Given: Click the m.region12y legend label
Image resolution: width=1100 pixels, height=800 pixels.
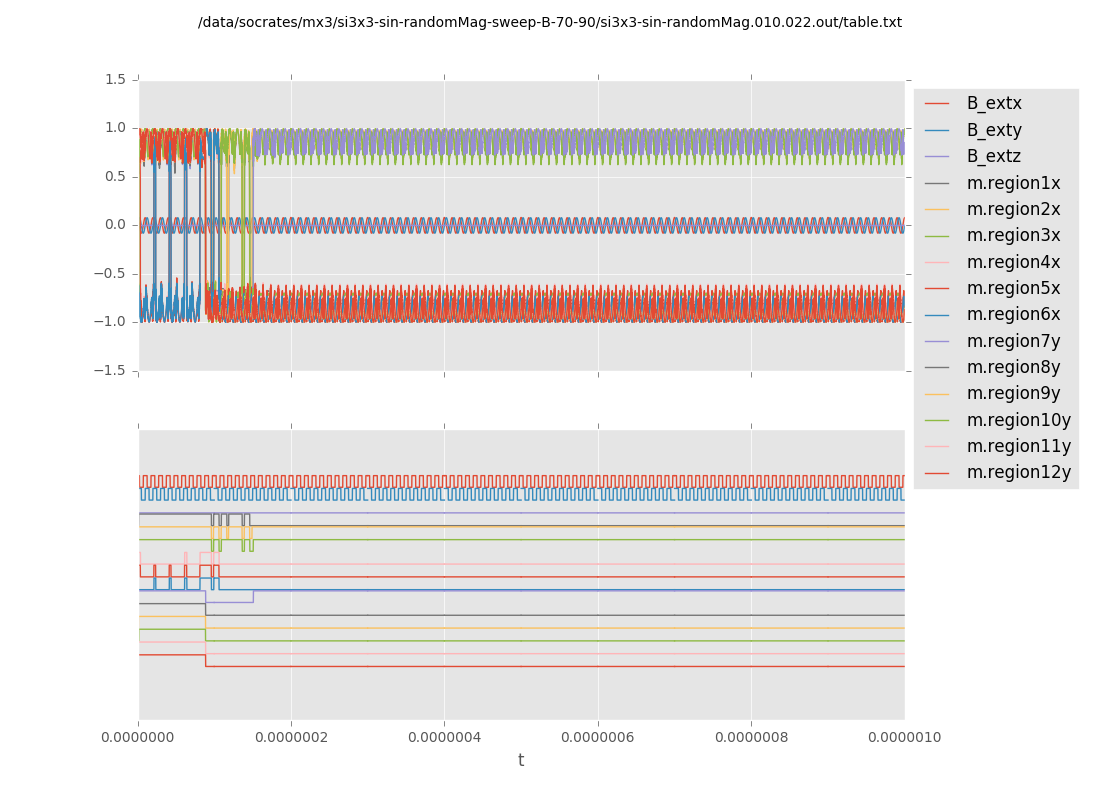Looking at the screenshot, I should [1018, 472].
